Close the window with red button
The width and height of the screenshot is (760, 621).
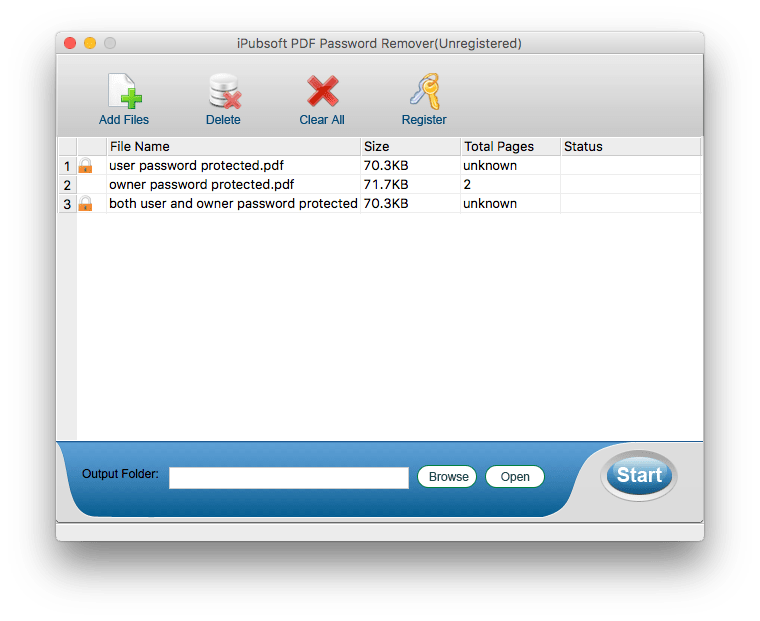[70, 43]
